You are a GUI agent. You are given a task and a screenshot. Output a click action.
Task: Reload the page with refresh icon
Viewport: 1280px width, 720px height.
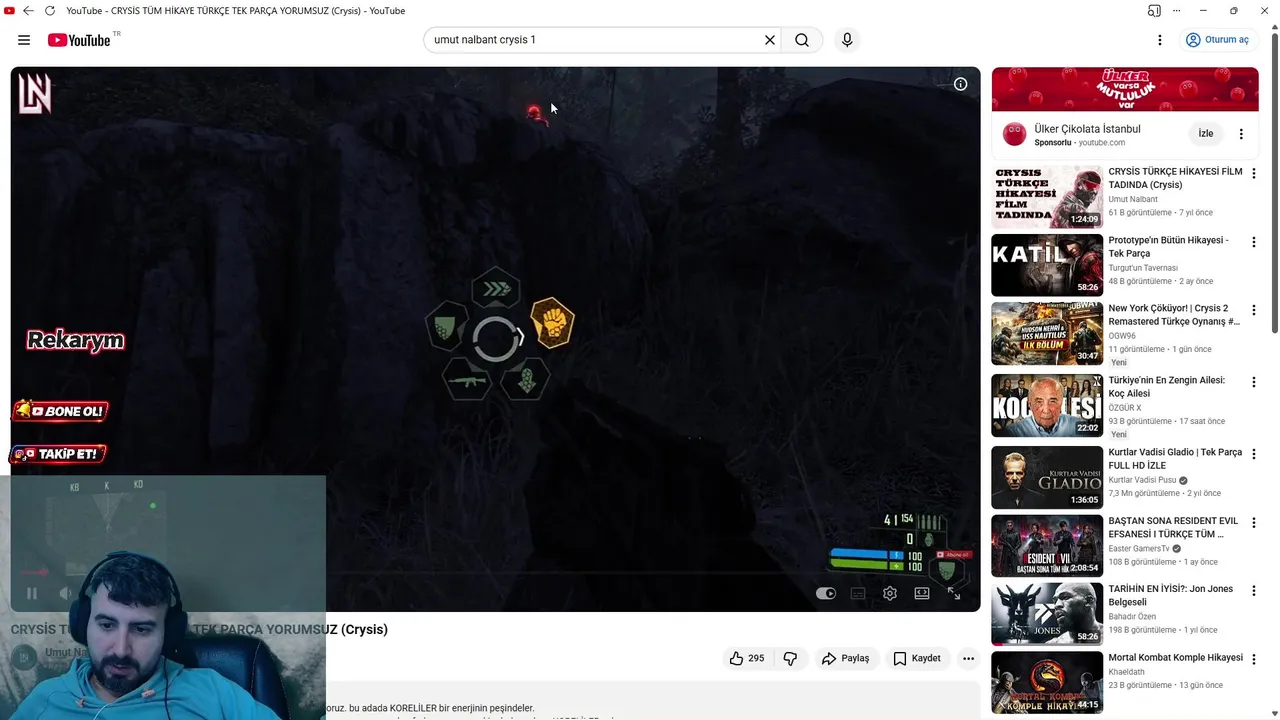[x=50, y=11]
